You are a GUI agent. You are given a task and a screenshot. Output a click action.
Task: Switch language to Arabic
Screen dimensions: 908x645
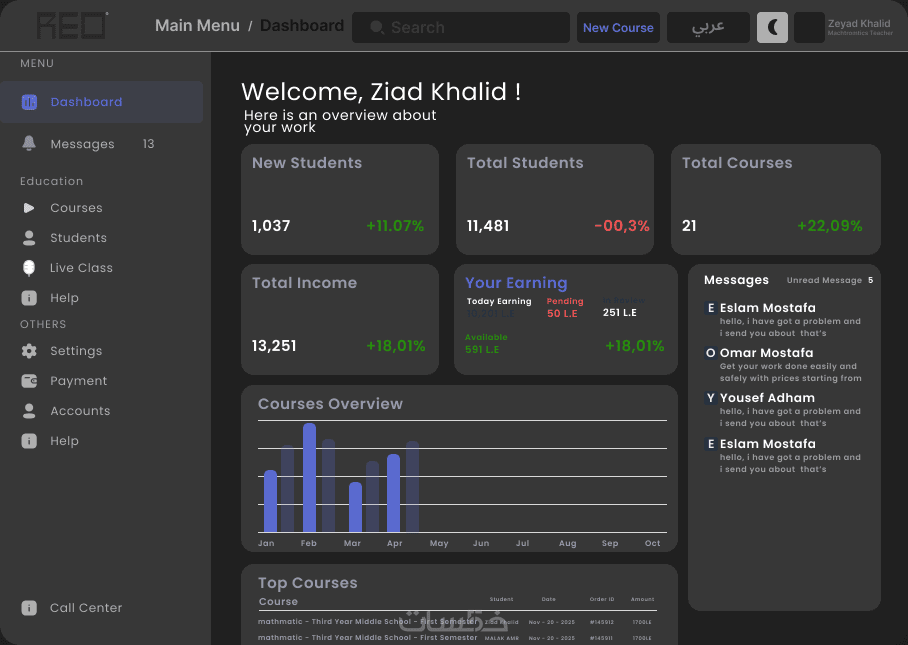[x=708, y=27]
